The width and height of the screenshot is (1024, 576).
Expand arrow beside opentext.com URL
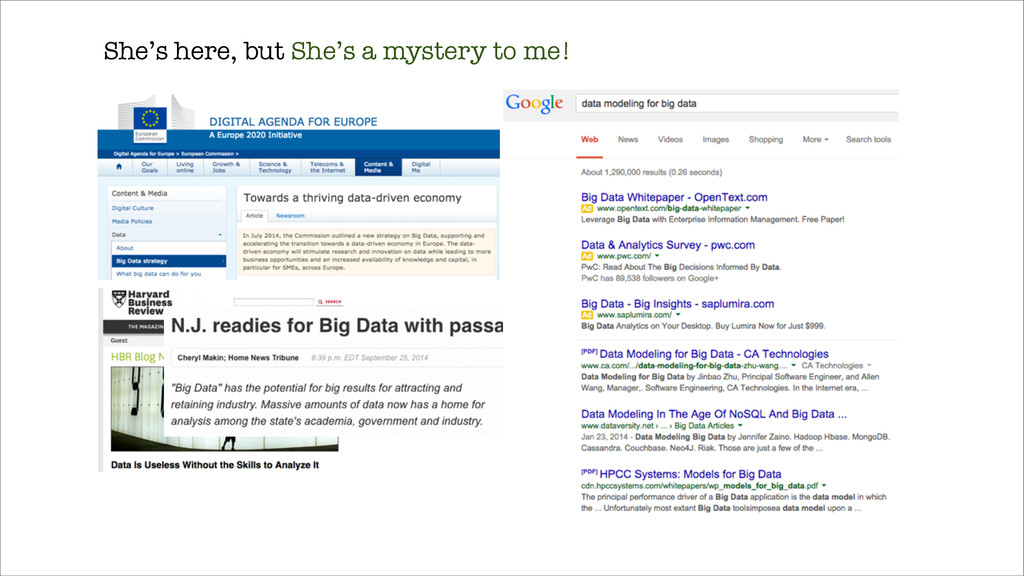pos(748,208)
